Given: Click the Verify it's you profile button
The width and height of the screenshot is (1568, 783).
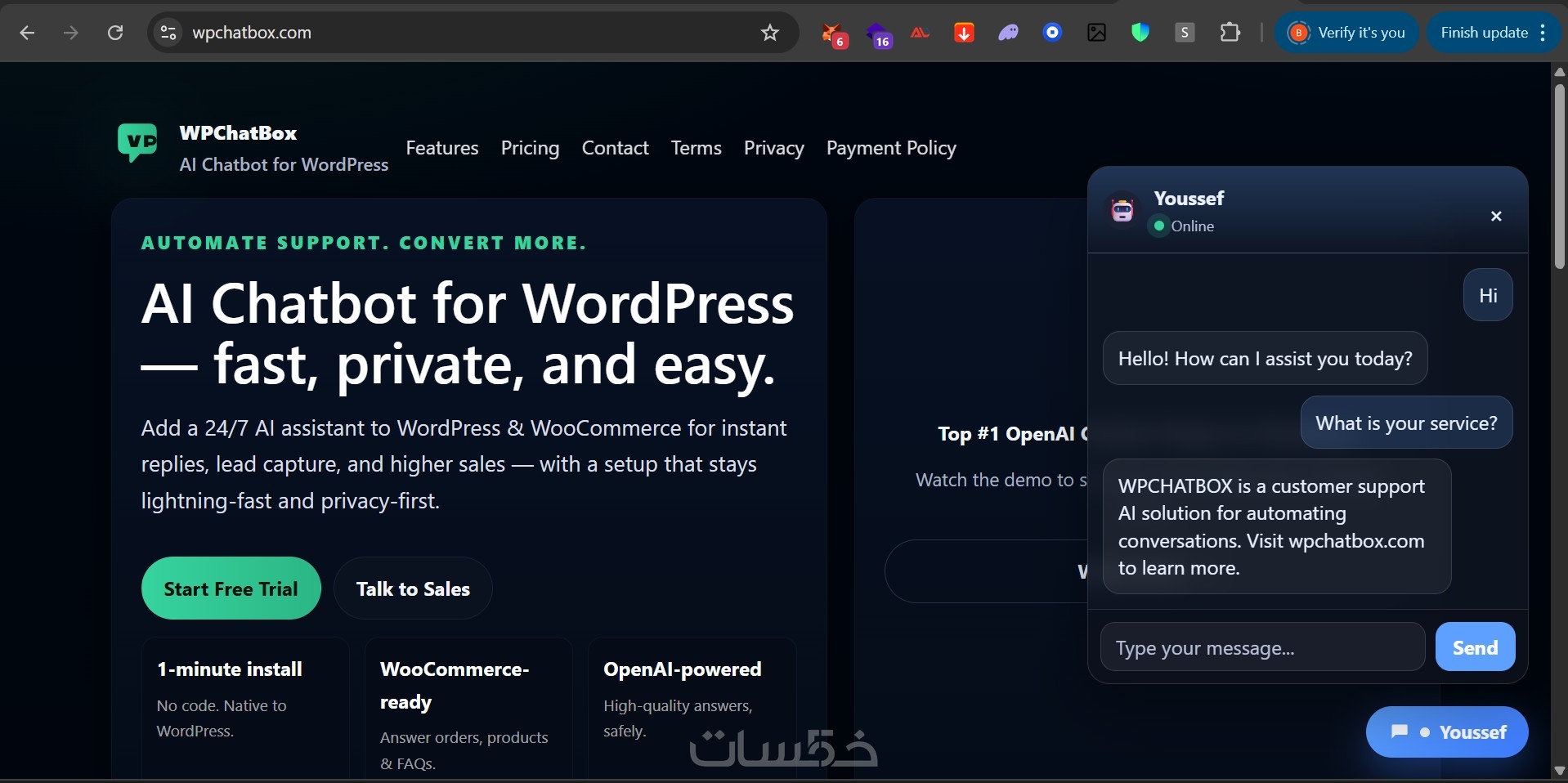Looking at the screenshot, I should pyautogui.click(x=1346, y=33).
